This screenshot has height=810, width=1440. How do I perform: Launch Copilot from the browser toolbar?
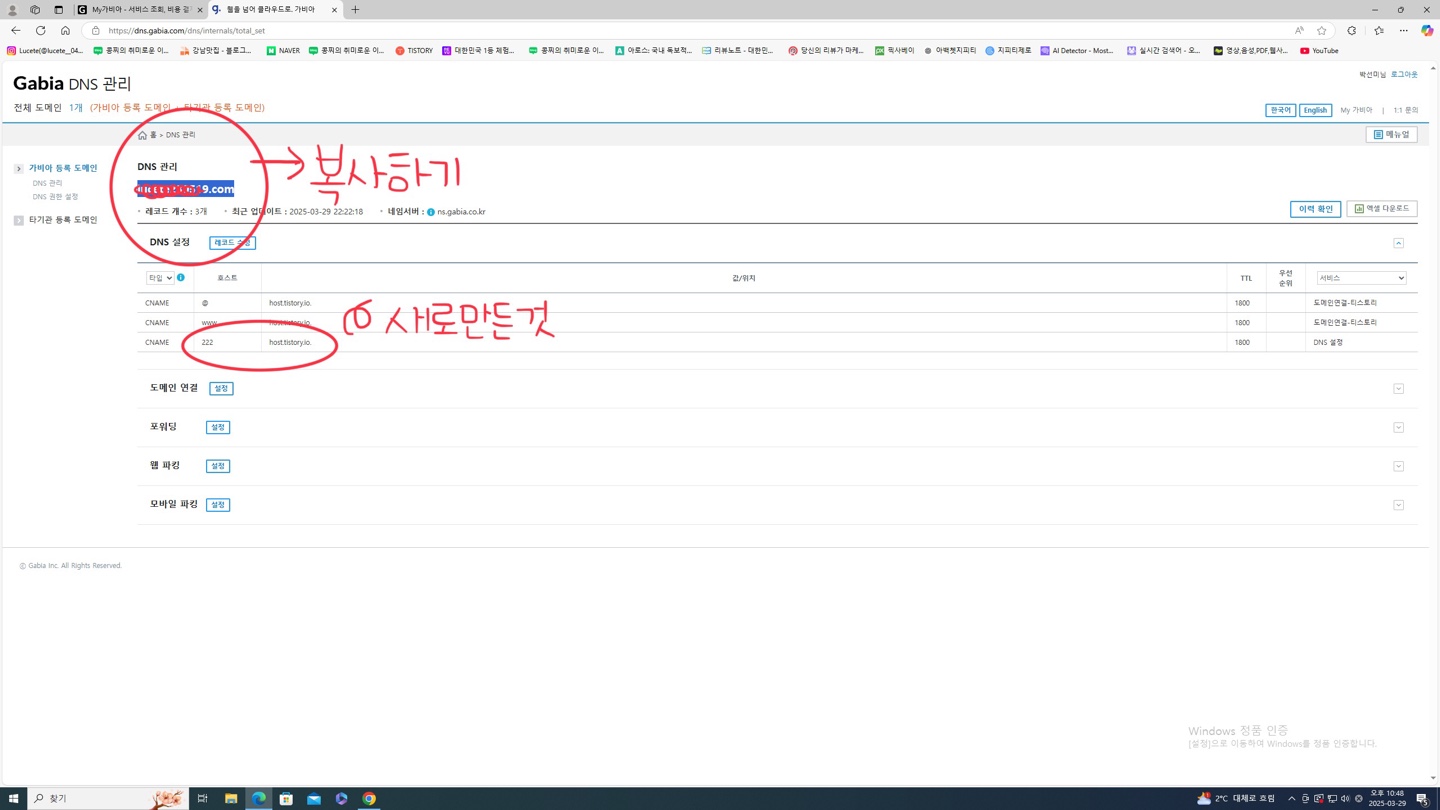tap(1427, 31)
